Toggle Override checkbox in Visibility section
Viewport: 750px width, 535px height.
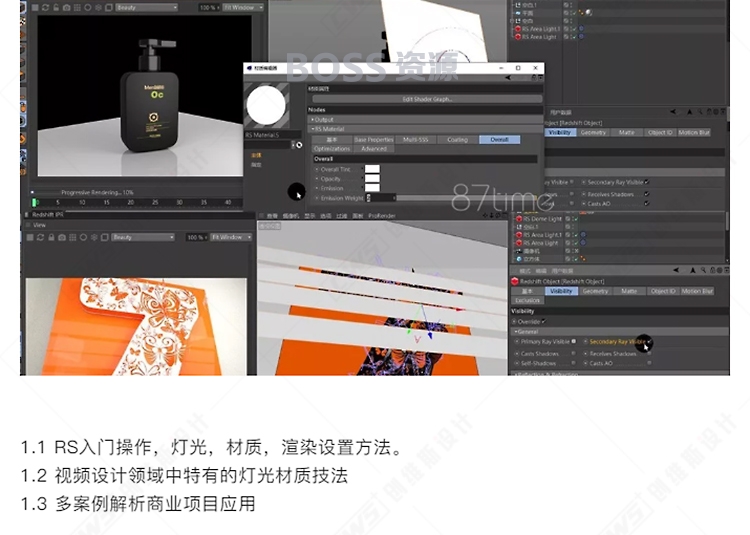tap(544, 321)
